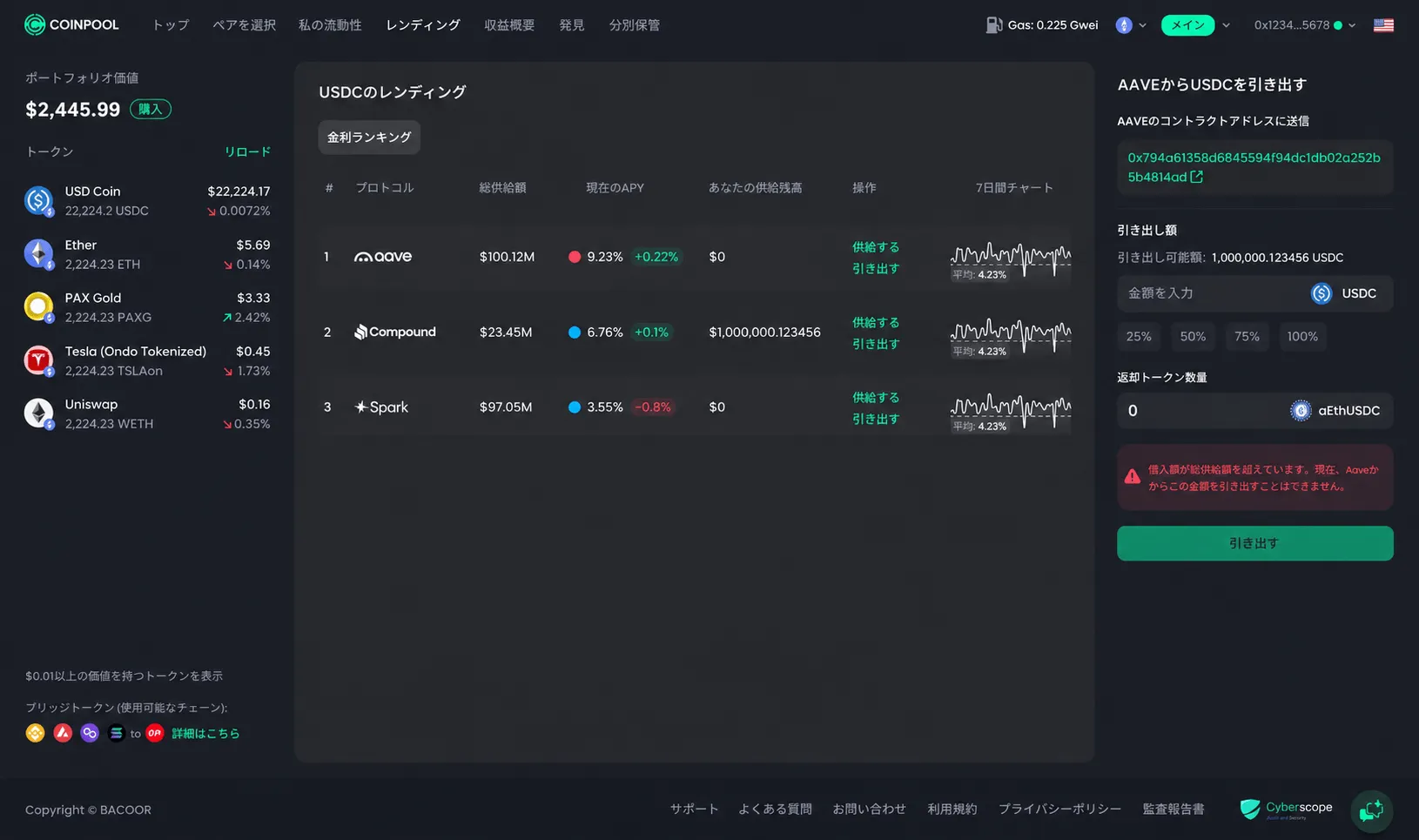Go to トップ menu
This screenshot has width=1419, height=840.
(171, 25)
